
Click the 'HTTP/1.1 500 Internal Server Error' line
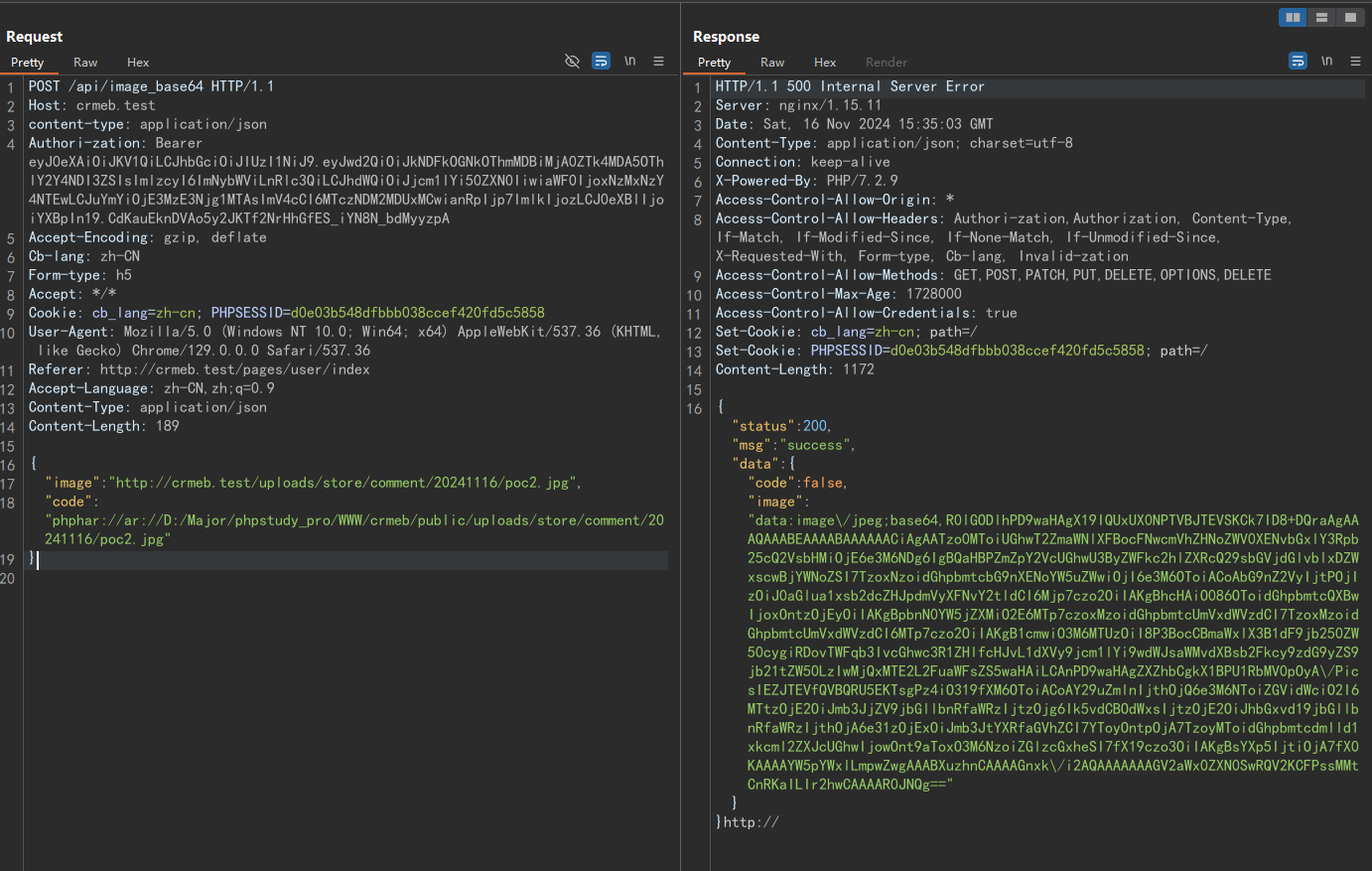[850, 86]
